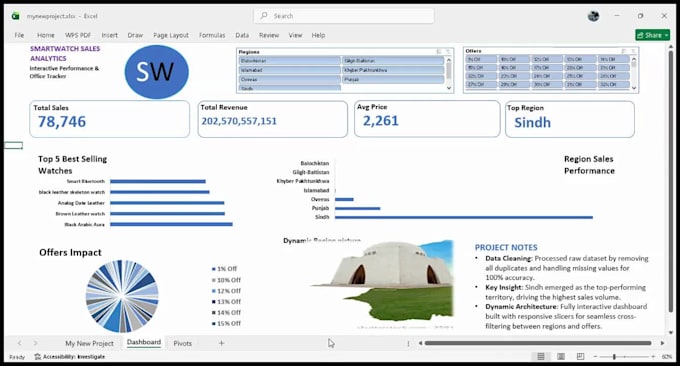Screen dimensions: 680x366
Task: Open the Data ribbon tab
Action: pos(242,35)
